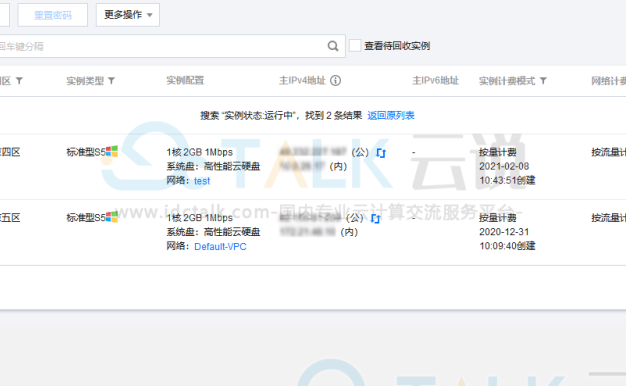Select the 2021-02-08 creation date text
Viewport: 626px width, 386px height.
(504, 166)
